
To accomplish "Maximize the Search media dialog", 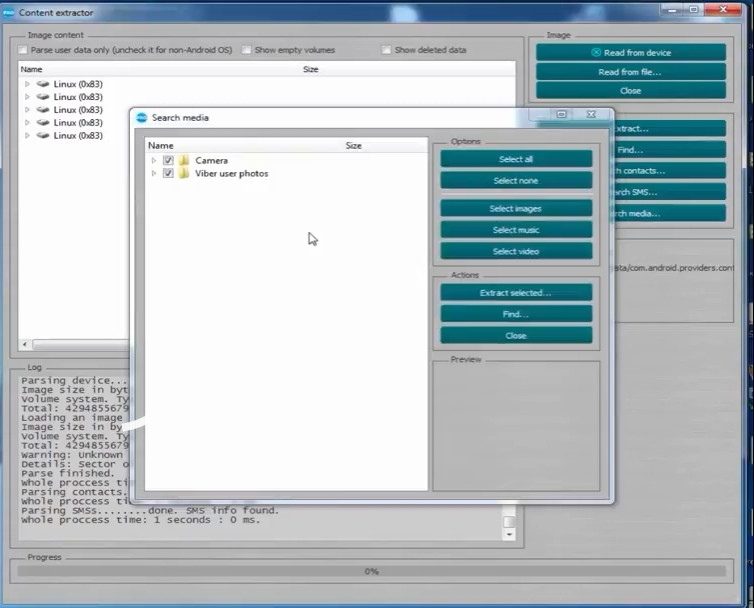I will (x=561, y=114).
